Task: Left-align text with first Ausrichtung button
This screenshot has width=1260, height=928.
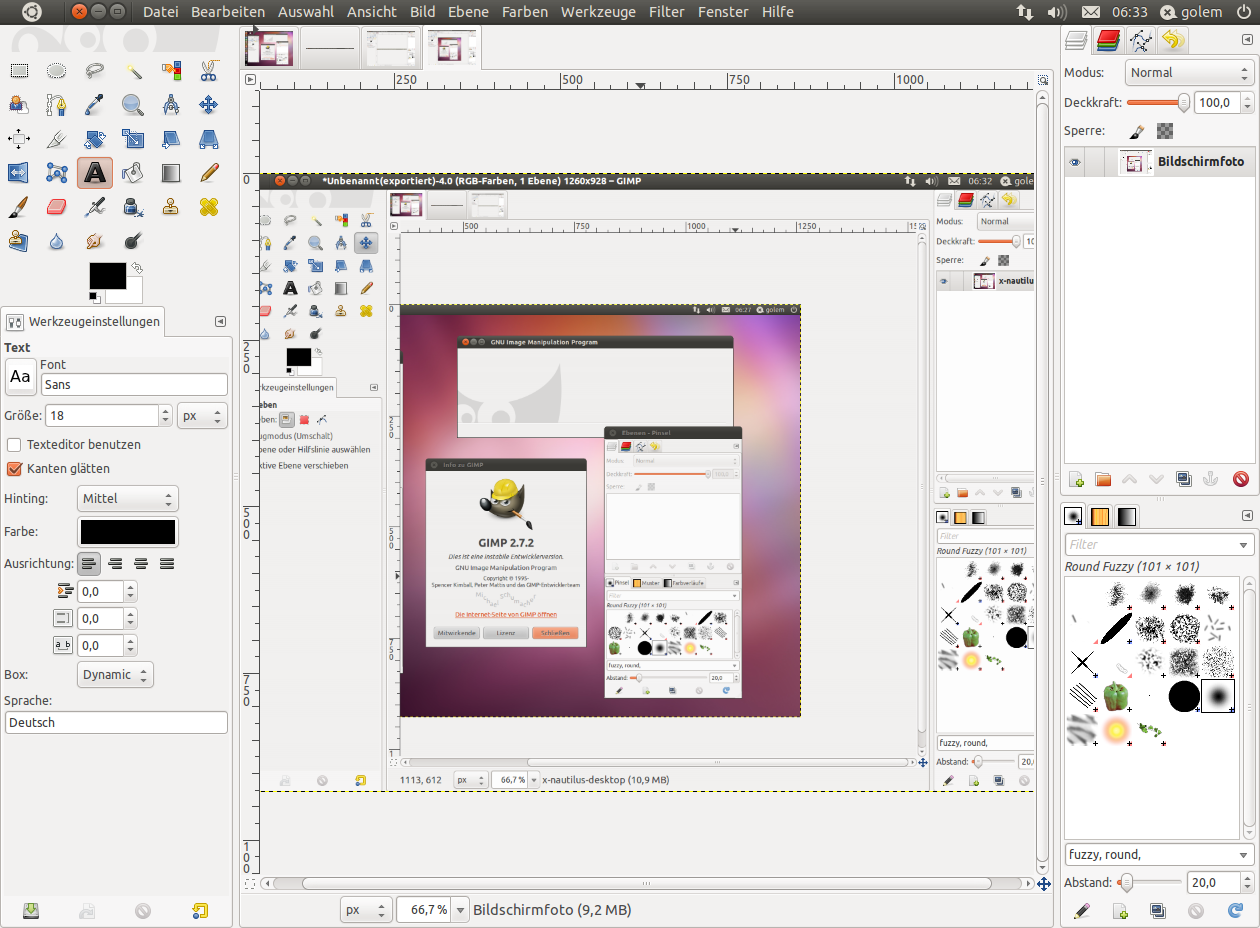Action: [90, 564]
